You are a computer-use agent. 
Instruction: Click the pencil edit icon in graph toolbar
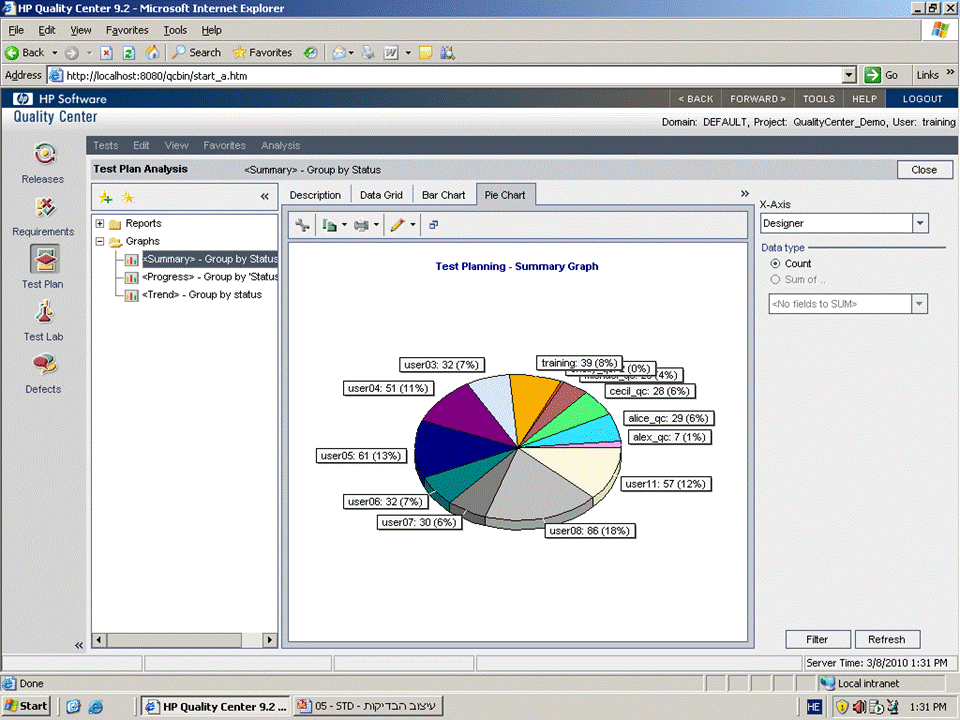[x=397, y=225]
